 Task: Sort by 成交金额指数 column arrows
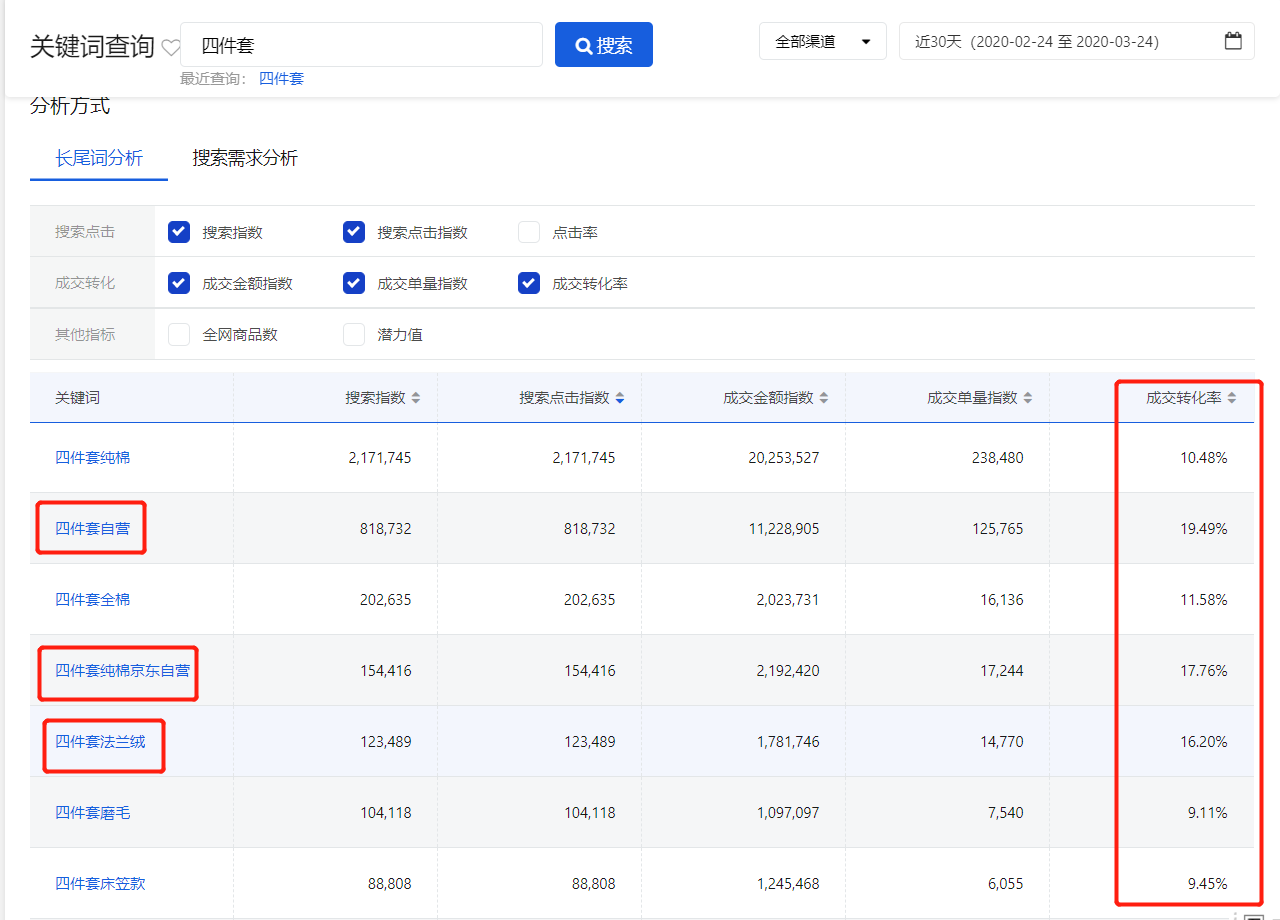click(824, 398)
